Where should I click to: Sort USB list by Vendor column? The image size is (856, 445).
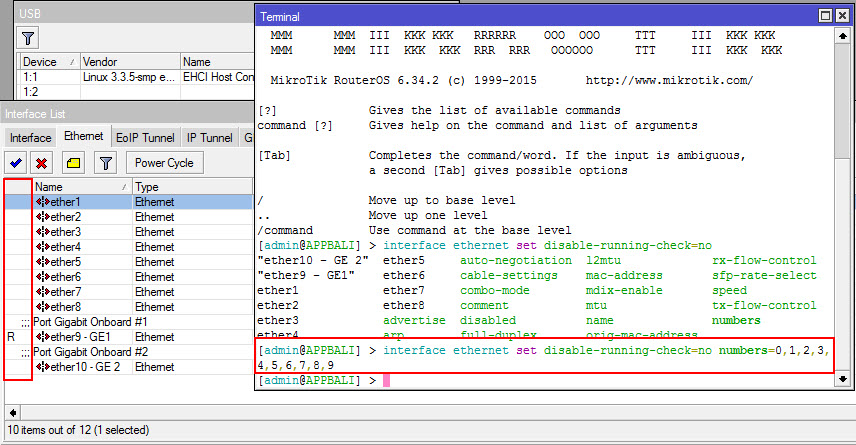tap(130, 62)
